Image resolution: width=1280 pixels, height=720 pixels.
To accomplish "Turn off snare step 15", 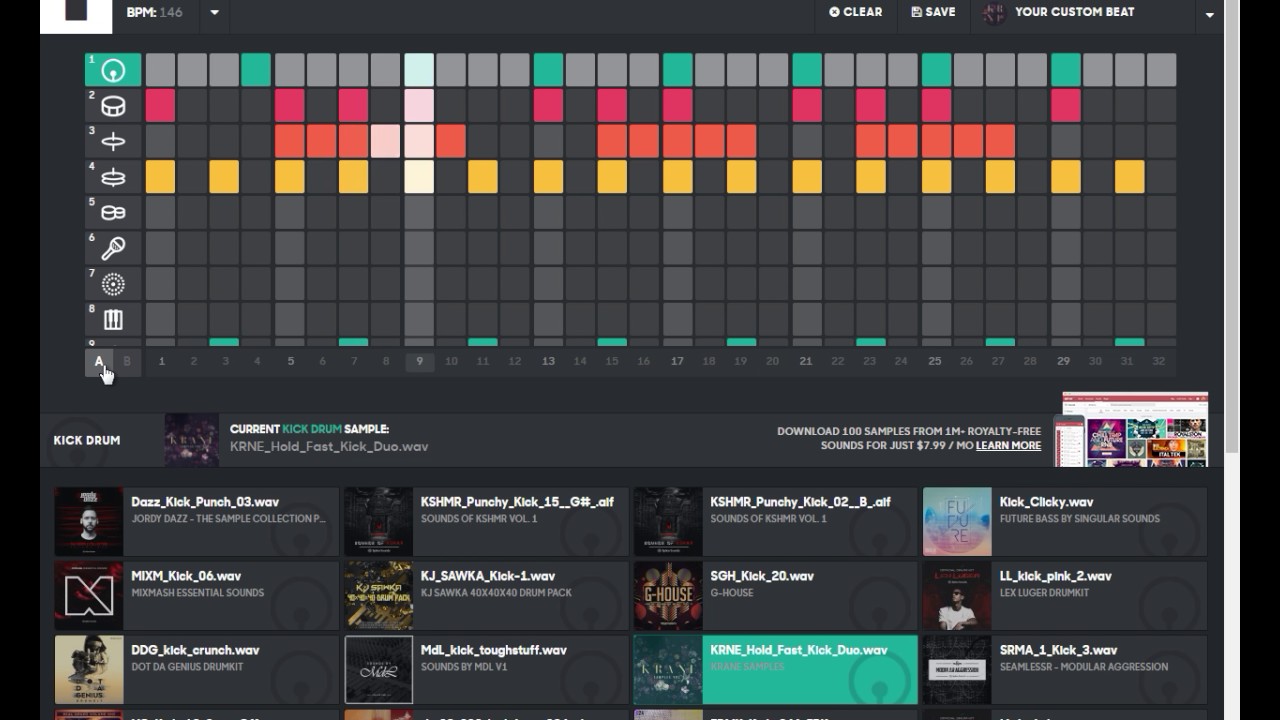I will [x=612, y=105].
